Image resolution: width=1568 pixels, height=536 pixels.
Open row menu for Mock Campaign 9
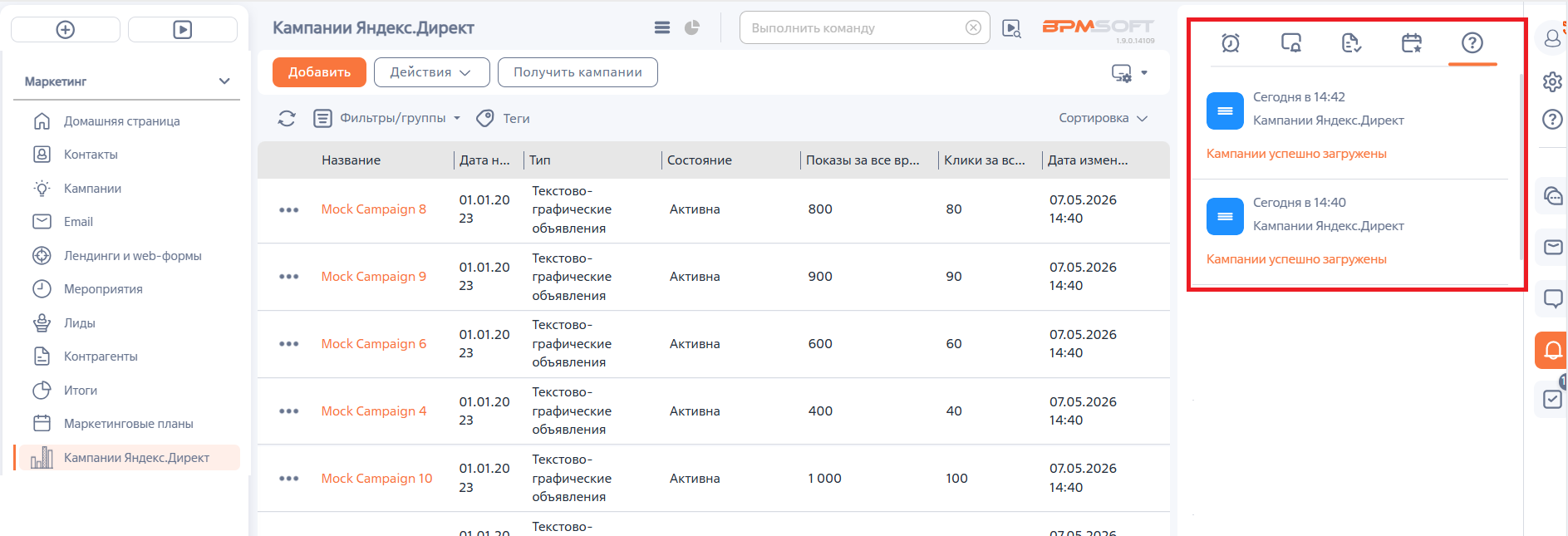289,277
